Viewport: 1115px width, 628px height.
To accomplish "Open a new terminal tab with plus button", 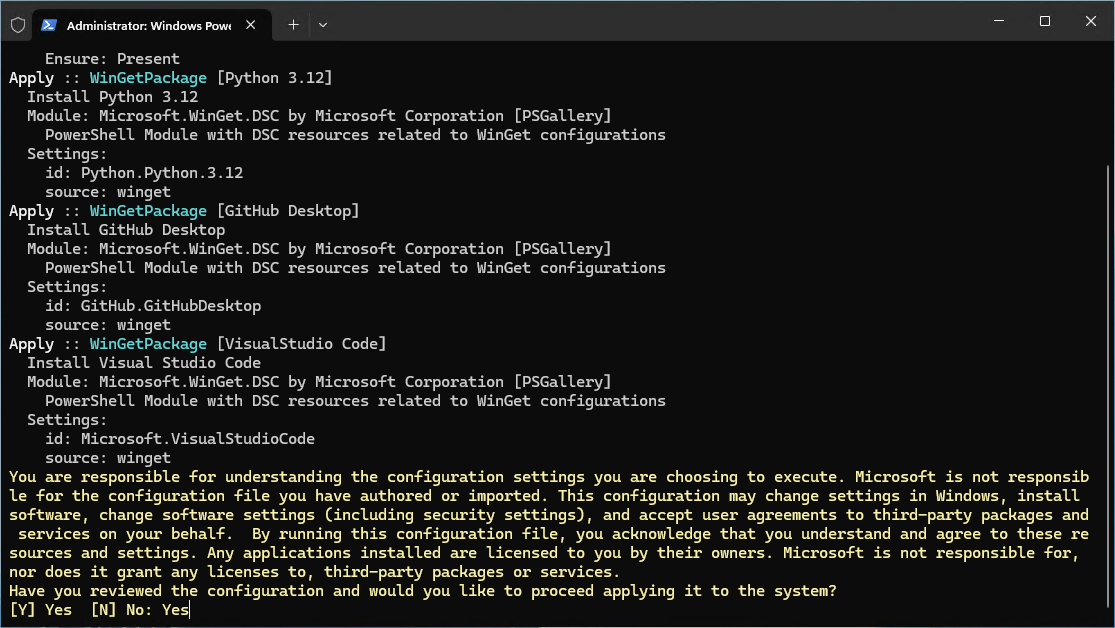I will pyautogui.click(x=293, y=25).
